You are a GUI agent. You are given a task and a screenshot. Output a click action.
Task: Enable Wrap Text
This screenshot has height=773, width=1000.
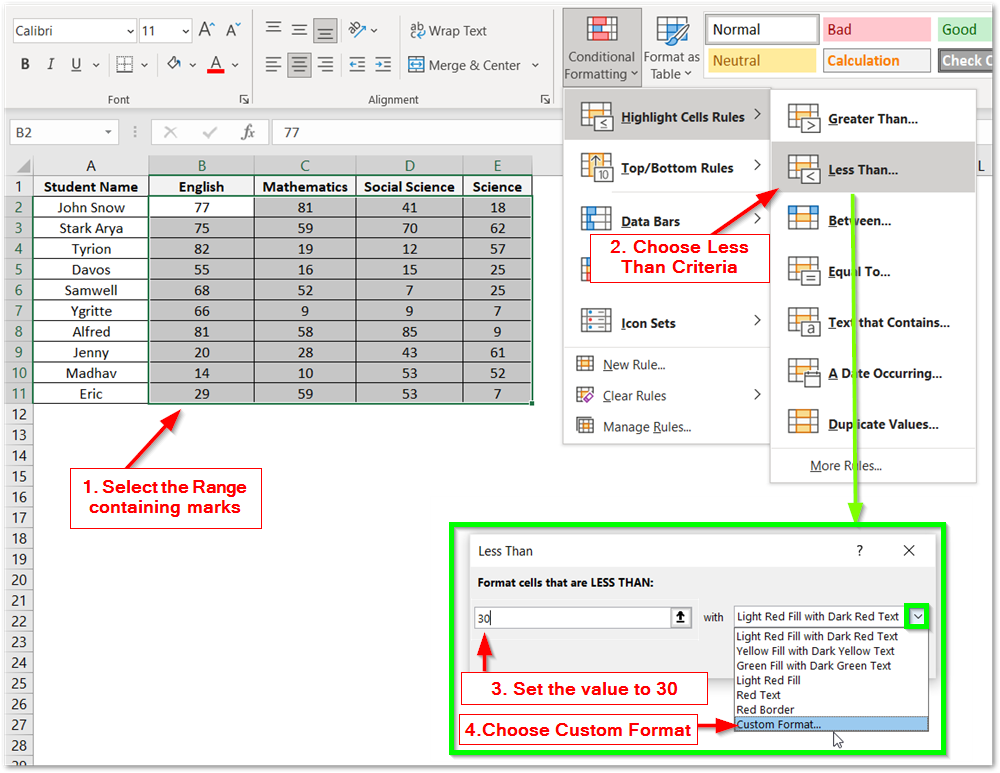pyautogui.click(x=447, y=30)
